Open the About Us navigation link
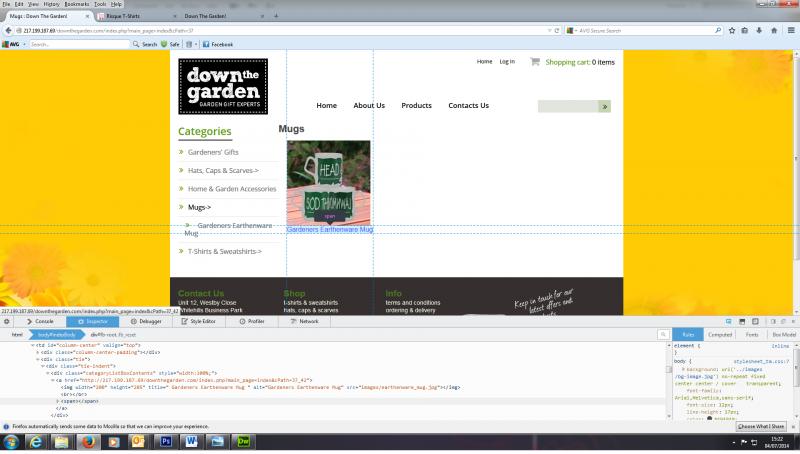 pyautogui.click(x=369, y=106)
